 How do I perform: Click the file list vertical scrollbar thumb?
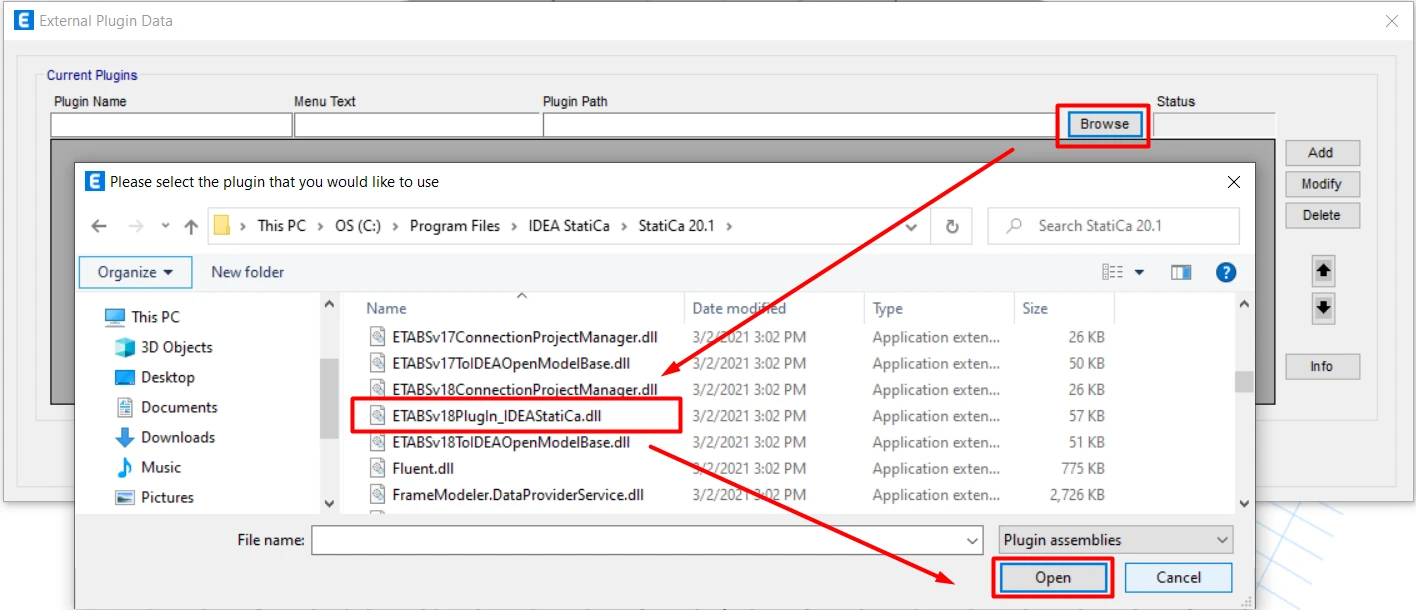coord(1244,382)
